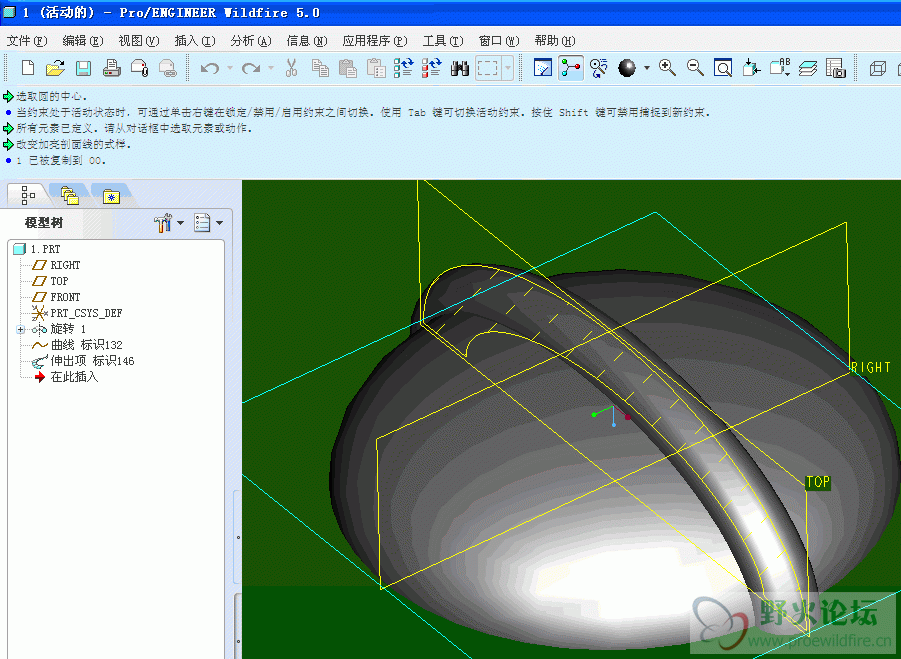Click the 在此插入 insert marker
The width and height of the screenshot is (901, 659).
[x=66, y=377]
